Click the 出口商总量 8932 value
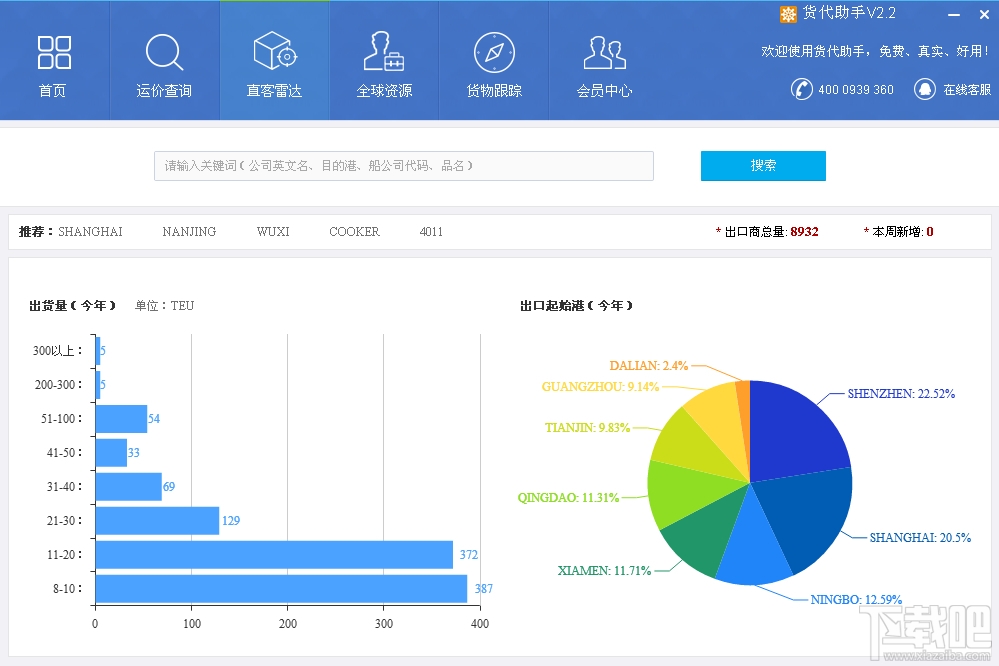The image size is (999, 666). coord(804,231)
